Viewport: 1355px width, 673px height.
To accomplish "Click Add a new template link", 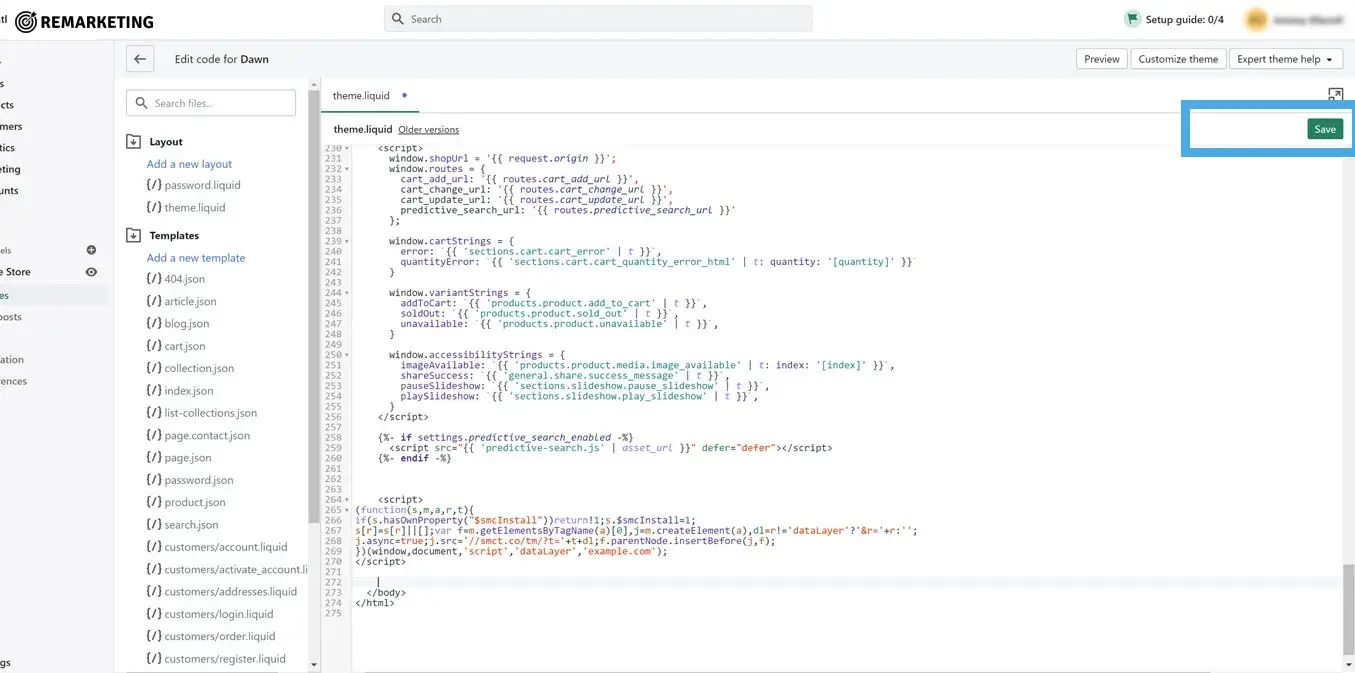I will pos(196,258).
